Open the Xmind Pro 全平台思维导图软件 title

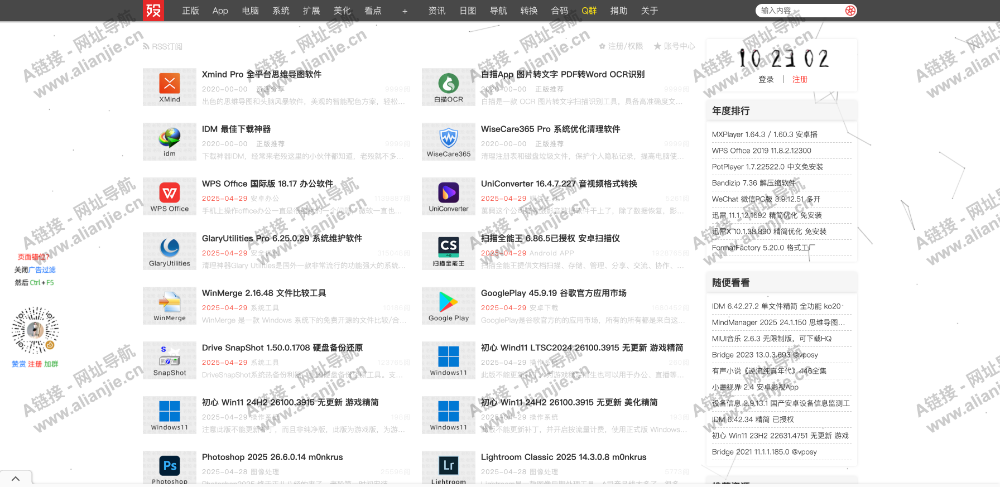(261, 75)
